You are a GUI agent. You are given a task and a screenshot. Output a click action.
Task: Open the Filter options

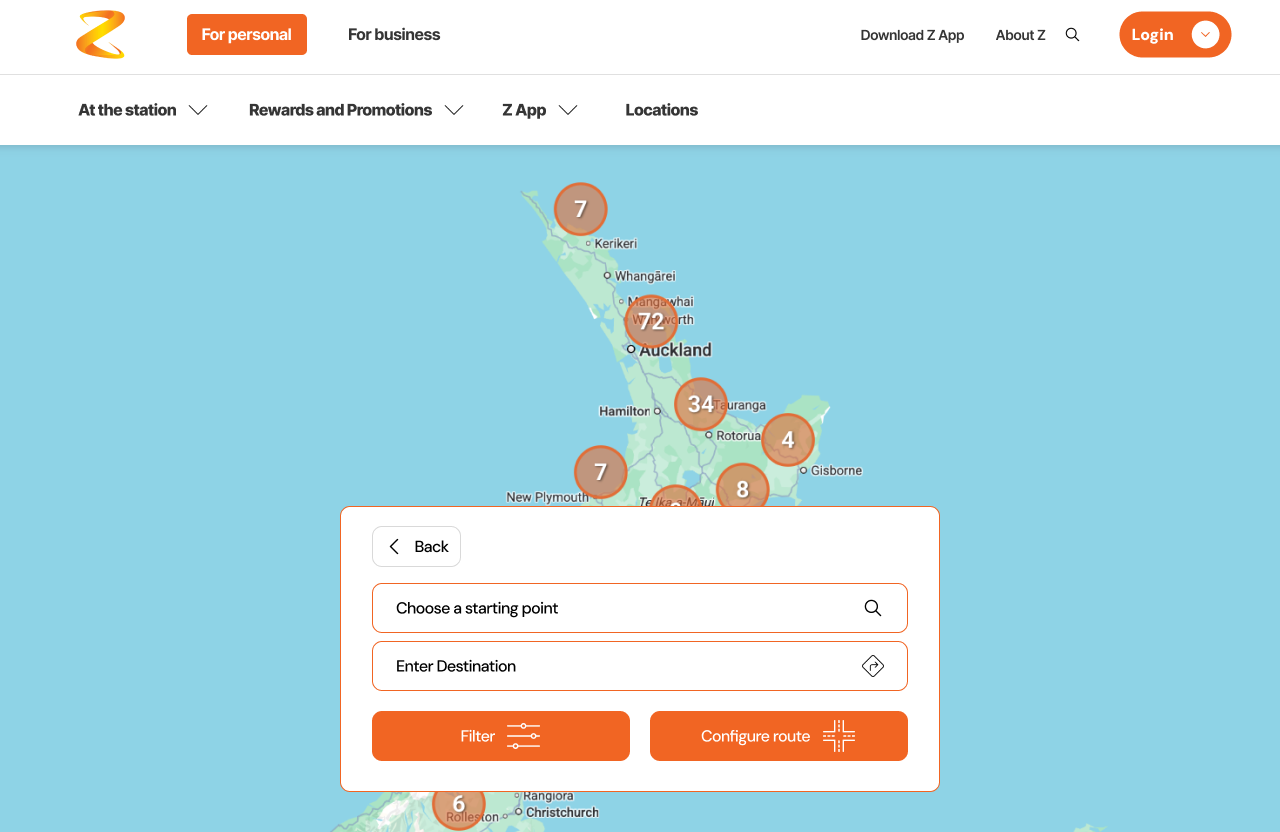coord(501,736)
